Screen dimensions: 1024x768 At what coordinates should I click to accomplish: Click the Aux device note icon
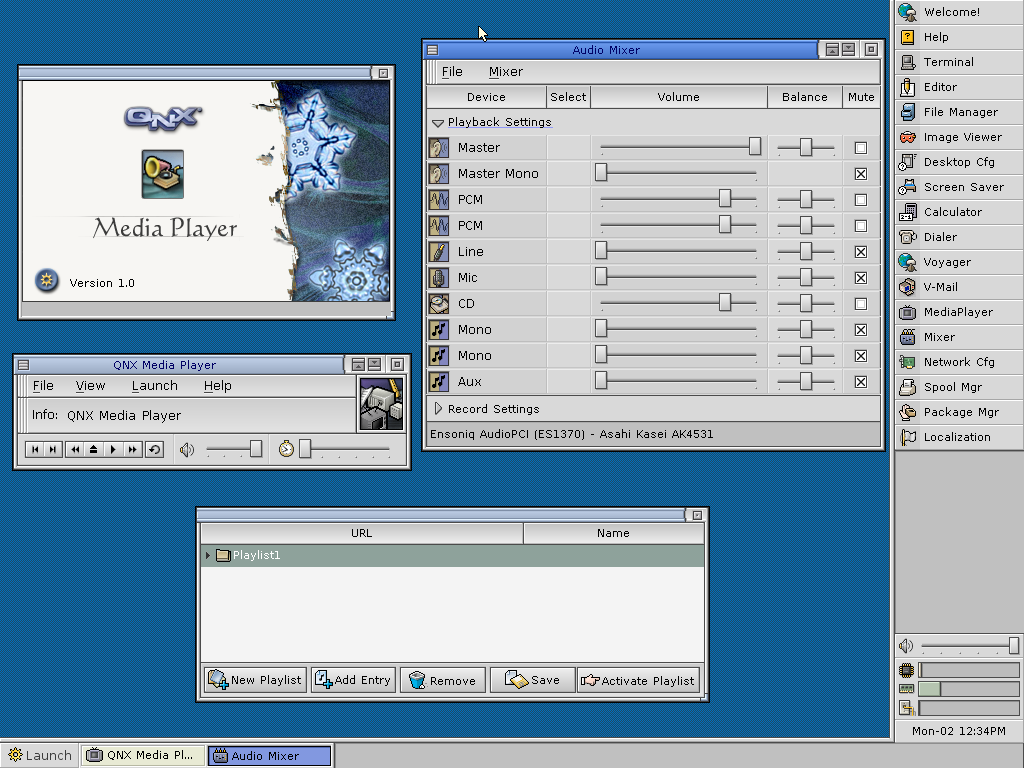pos(438,381)
